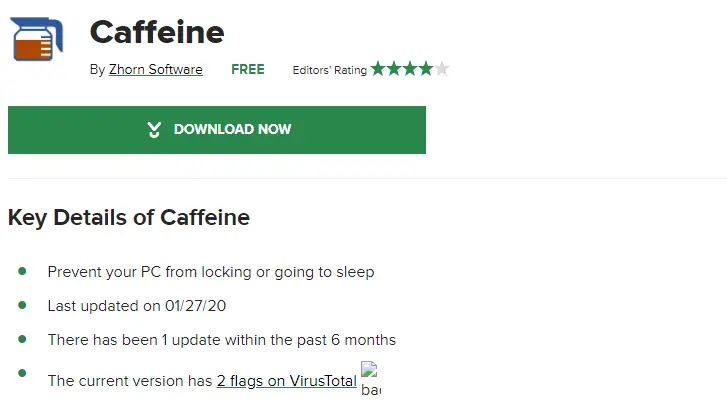727x414 pixels.
Task: Click the bullet beside VirusTotal item
Action: (x=22, y=373)
